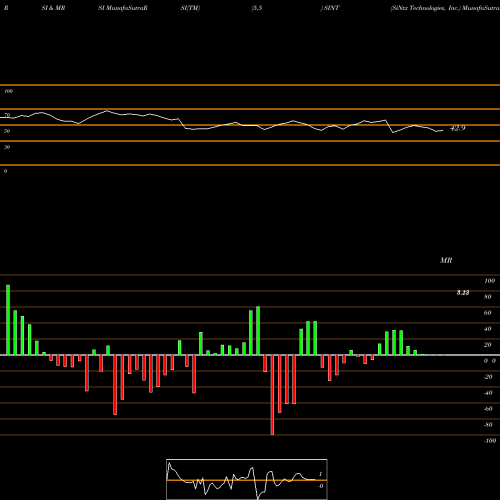Screen dimensions: 500x500
Task: Click the SI(TM) header label
Action: 190,8
